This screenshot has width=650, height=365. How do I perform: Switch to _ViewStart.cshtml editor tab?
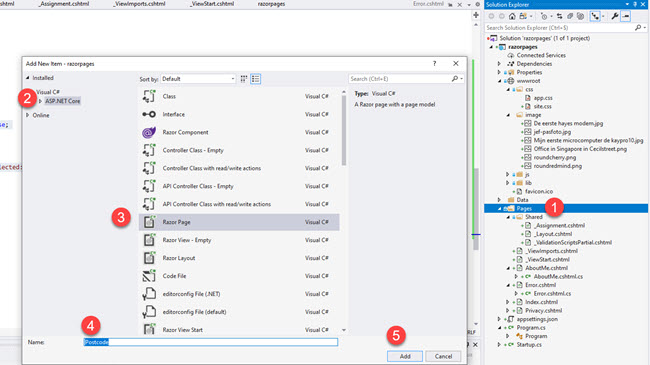tap(212, 4)
